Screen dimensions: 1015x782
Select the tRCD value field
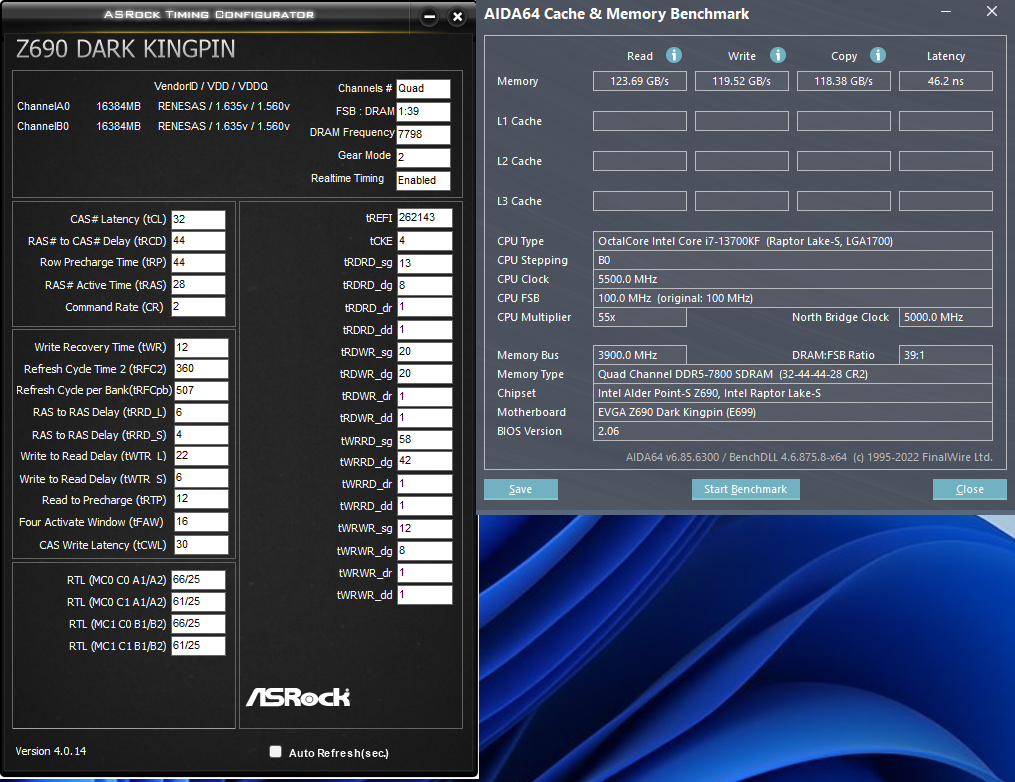click(198, 241)
